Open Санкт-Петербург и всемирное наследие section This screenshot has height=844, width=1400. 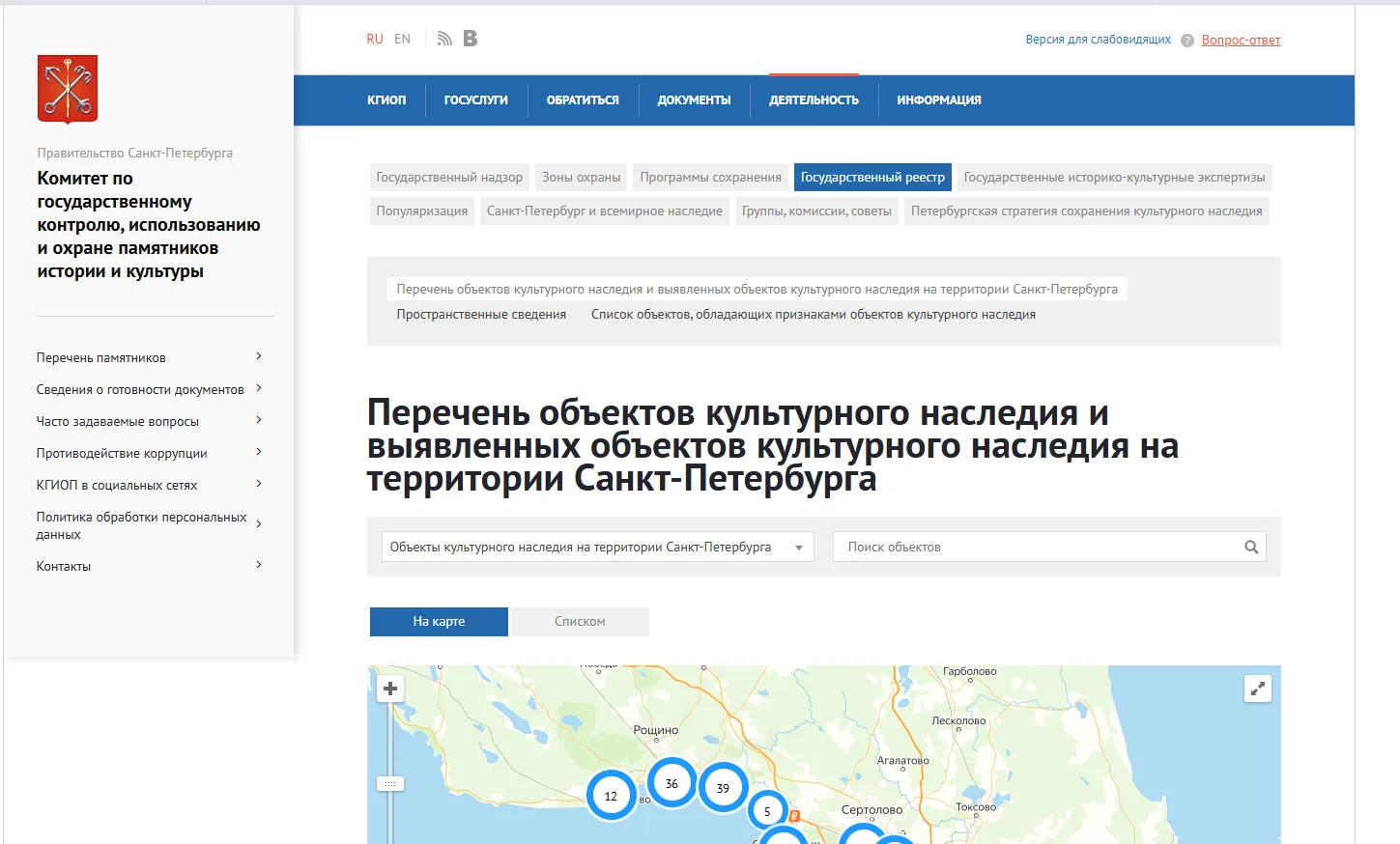pos(605,211)
